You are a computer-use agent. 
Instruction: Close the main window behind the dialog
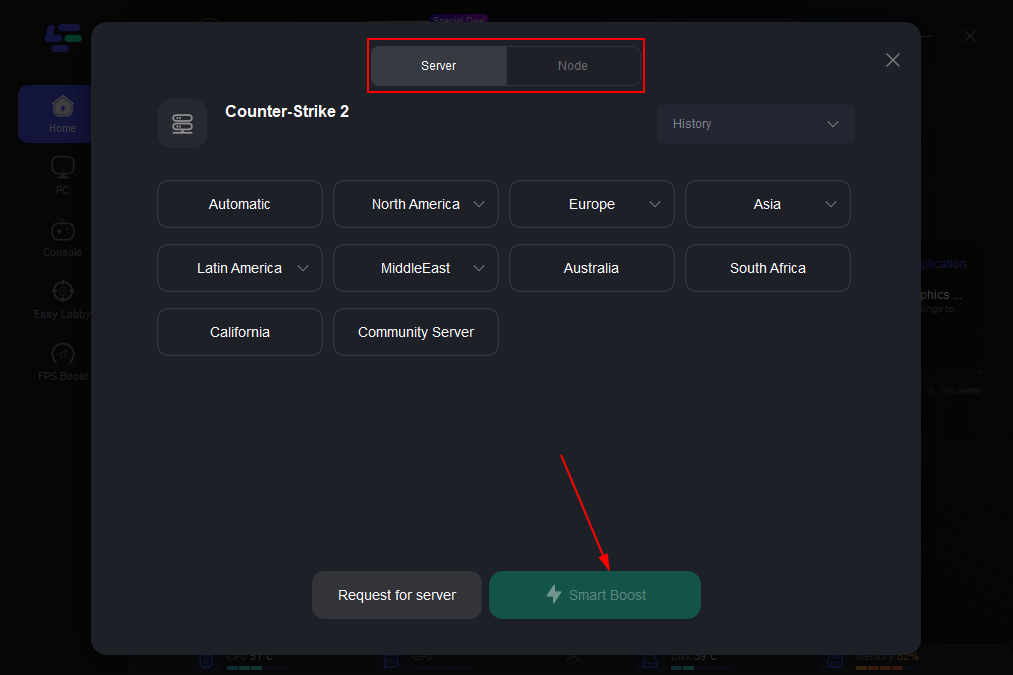pos(970,36)
